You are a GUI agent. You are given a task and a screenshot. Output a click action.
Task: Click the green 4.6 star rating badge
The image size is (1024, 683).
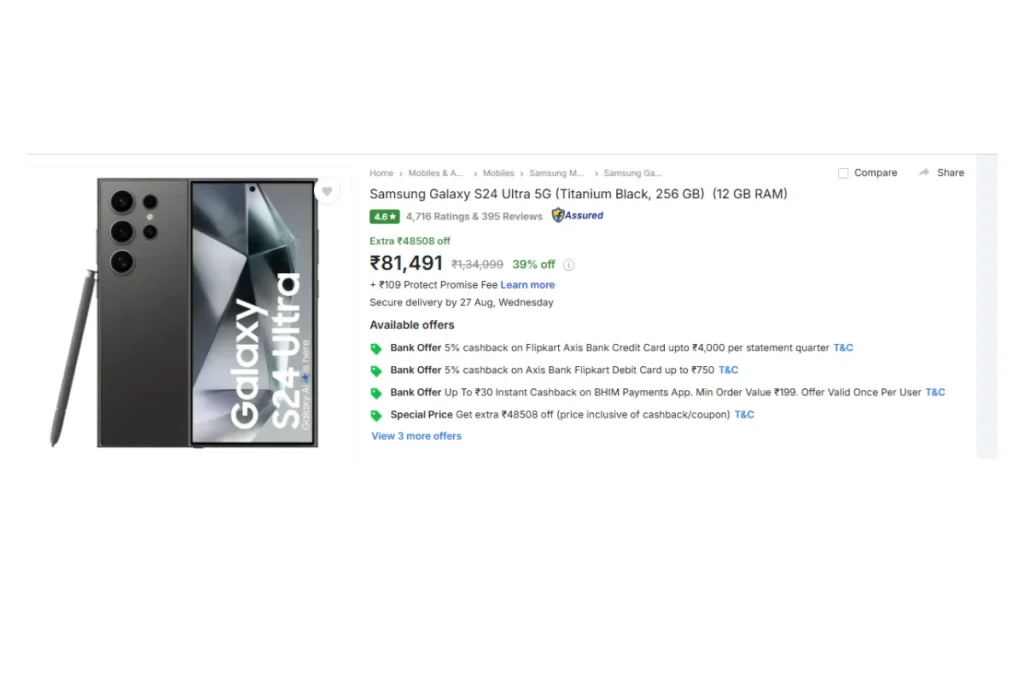pos(385,217)
